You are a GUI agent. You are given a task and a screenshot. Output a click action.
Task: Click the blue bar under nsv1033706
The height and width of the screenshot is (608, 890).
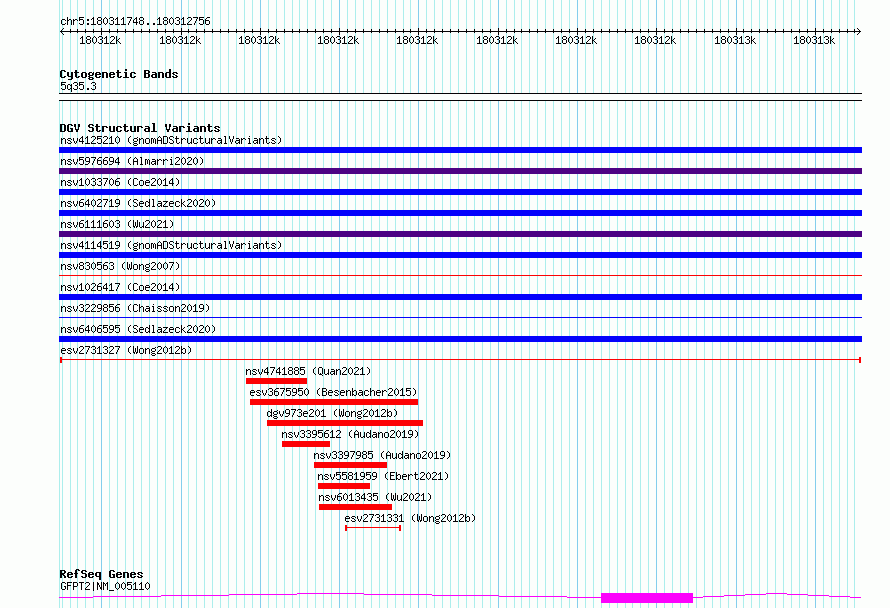pyautogui.click(x=460, y=192)
